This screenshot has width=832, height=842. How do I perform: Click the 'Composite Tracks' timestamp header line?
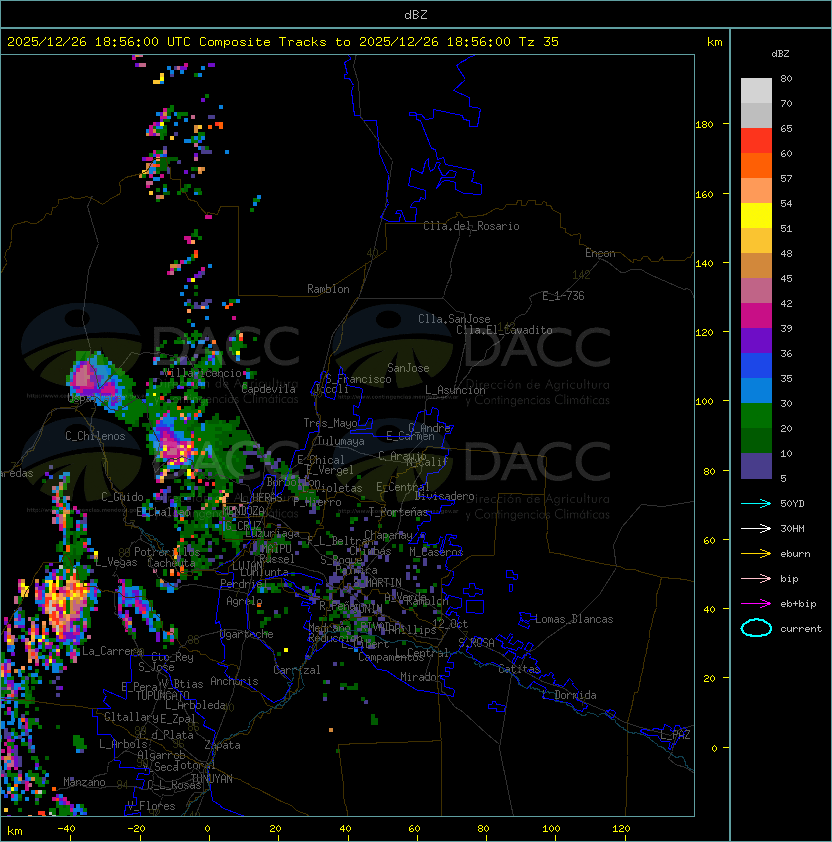283,41
